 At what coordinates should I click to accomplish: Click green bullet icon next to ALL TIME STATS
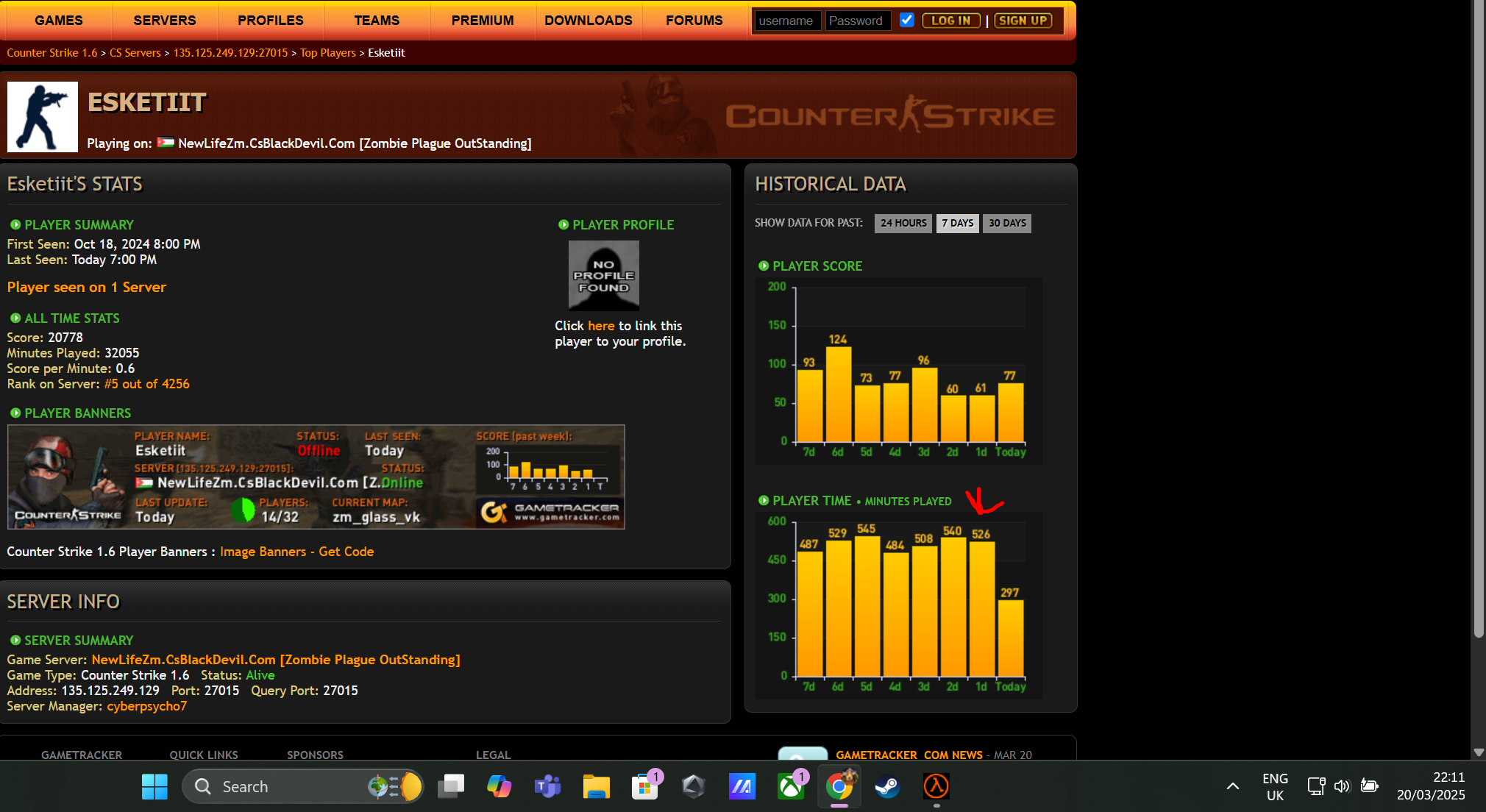click(x=15, y=318)
